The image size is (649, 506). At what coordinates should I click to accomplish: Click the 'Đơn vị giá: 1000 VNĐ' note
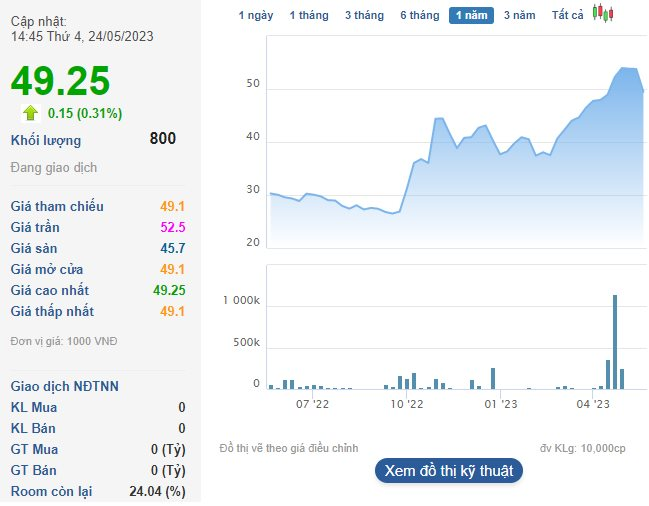pos(64,341)
